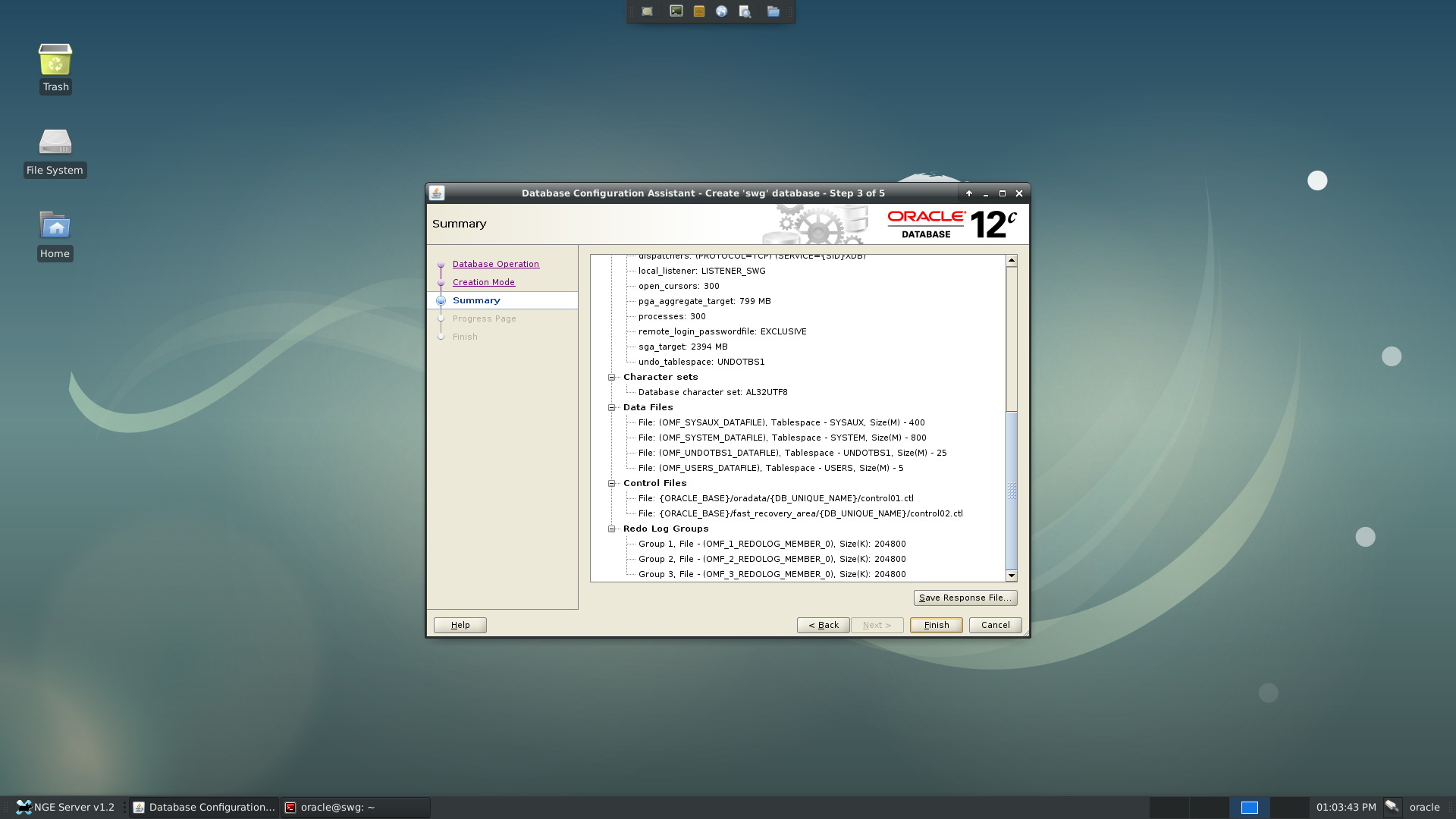Open the application finder magnifier icon

click(745, 11)
